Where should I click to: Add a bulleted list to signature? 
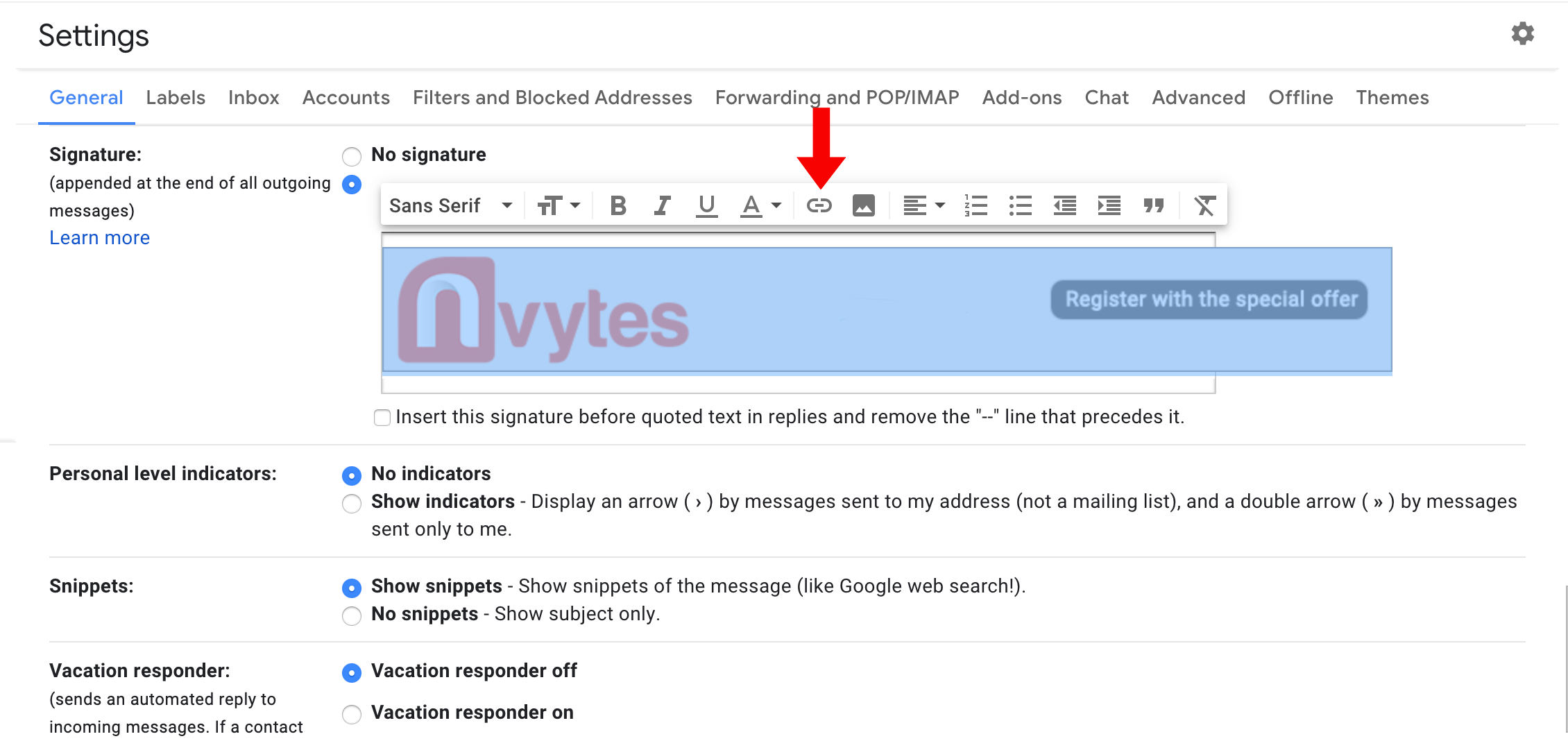(1020, 206)
